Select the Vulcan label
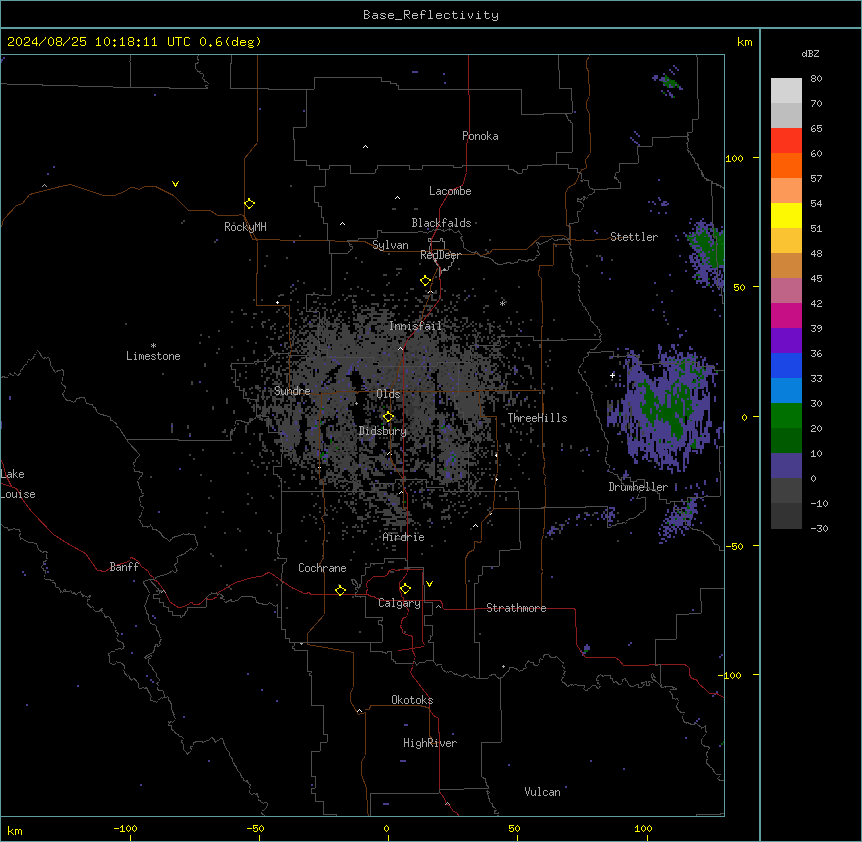The width and height of the screenshot is (862, 842). tap(542, 792)
